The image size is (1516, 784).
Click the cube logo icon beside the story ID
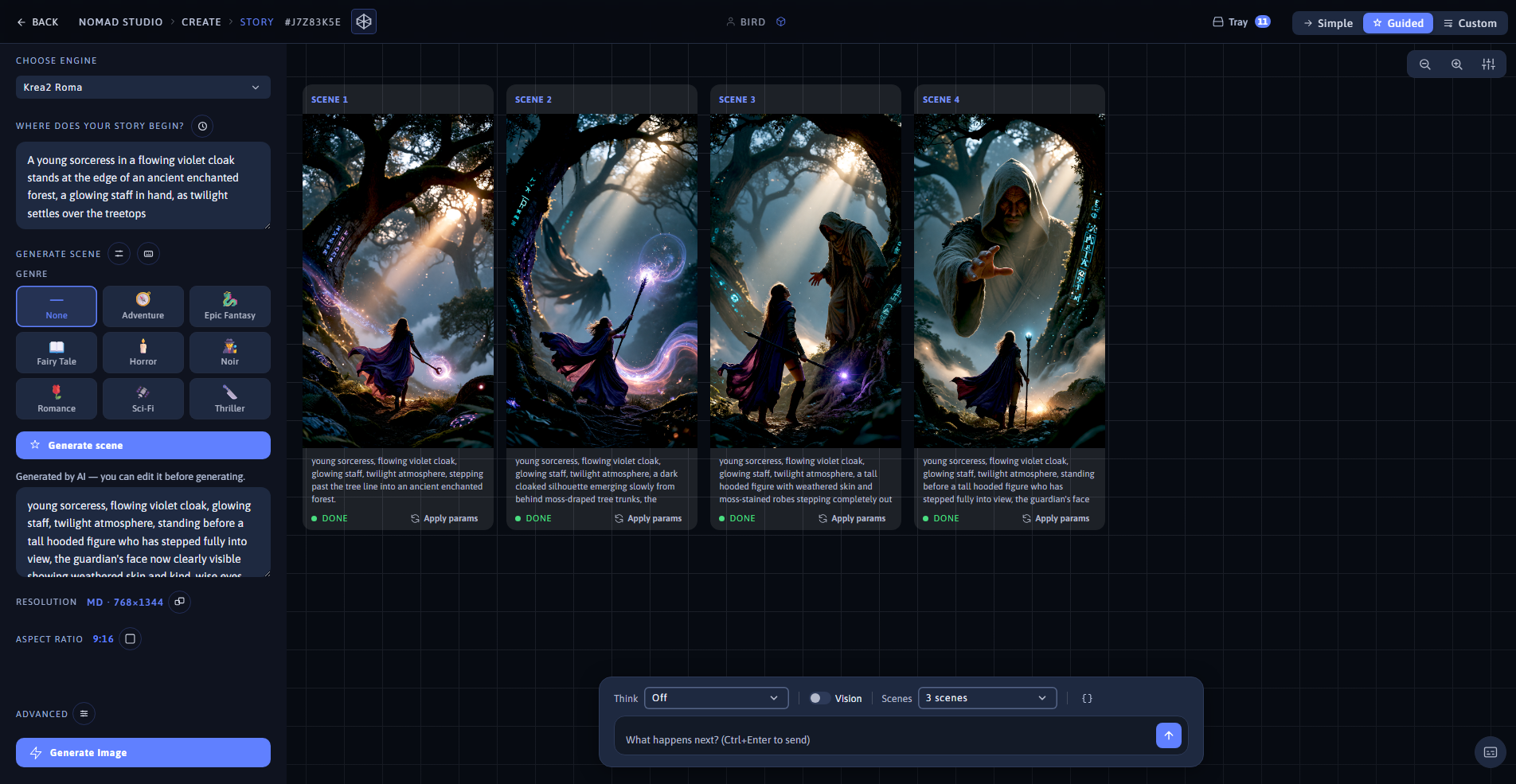(364, 21)
